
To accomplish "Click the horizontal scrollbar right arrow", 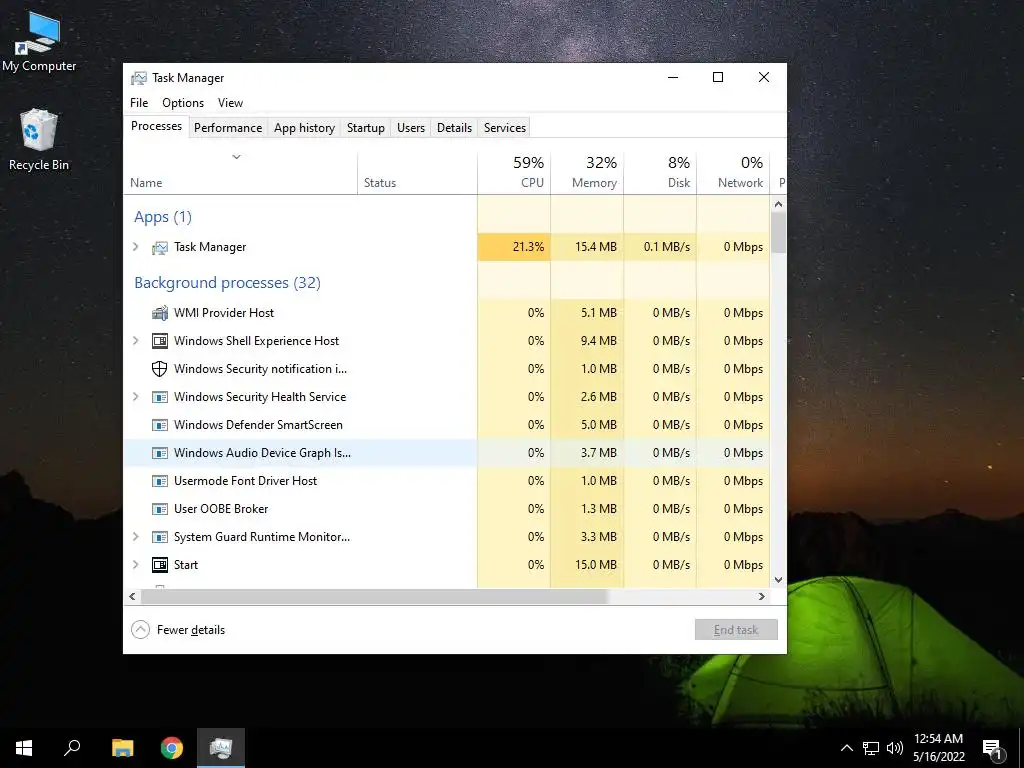I will (761, 596).
